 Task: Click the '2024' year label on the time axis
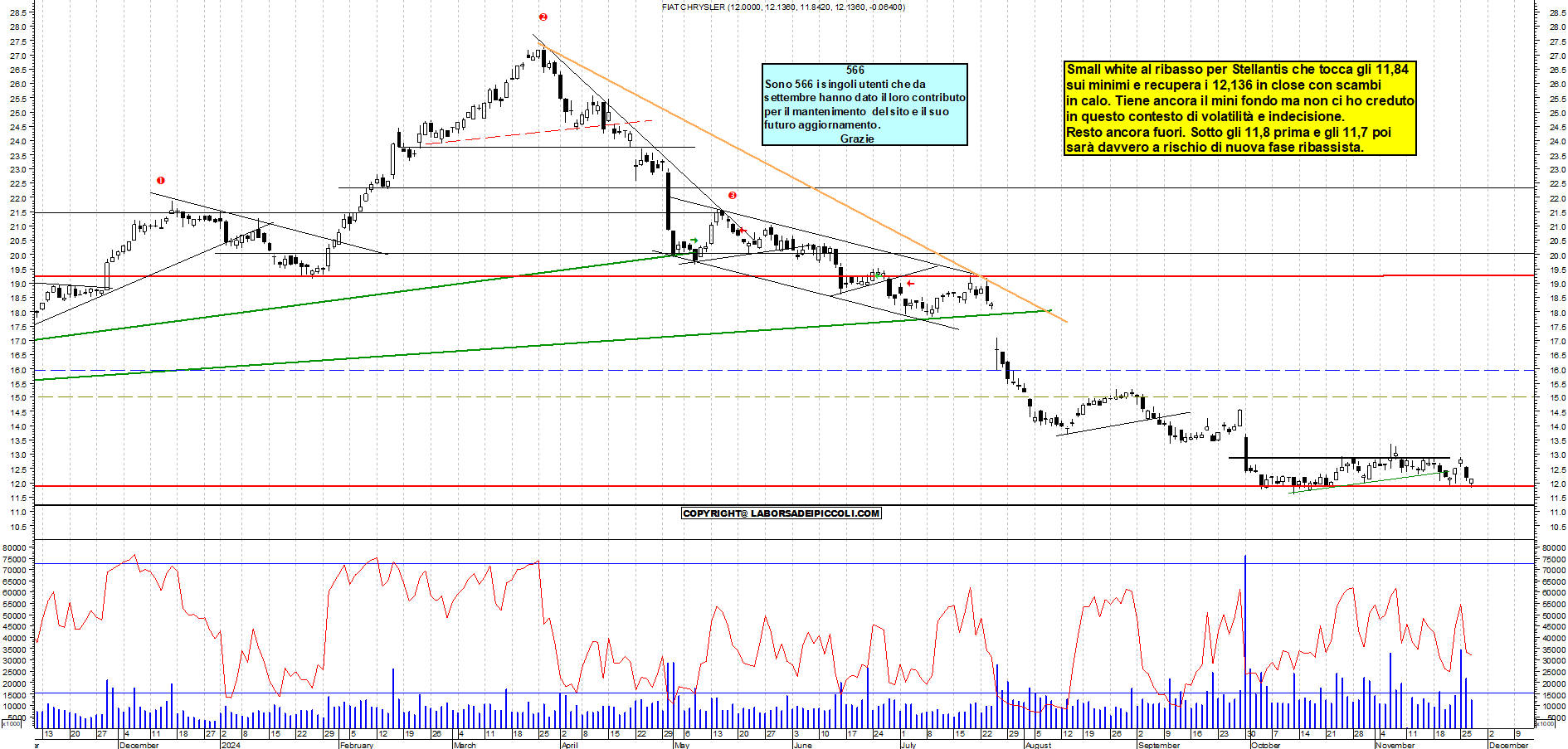[231, 745]
